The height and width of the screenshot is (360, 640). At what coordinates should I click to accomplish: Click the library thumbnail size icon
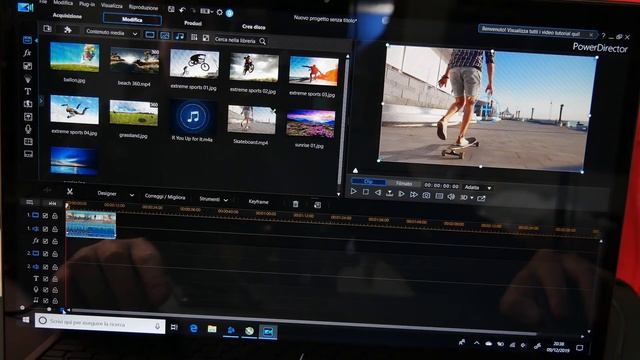point(206,38)
